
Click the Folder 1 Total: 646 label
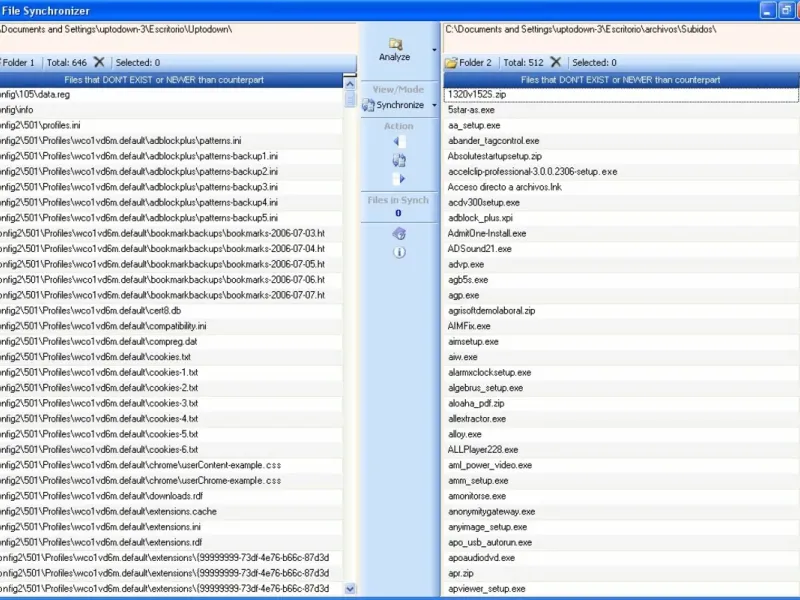tap(67, 63)
